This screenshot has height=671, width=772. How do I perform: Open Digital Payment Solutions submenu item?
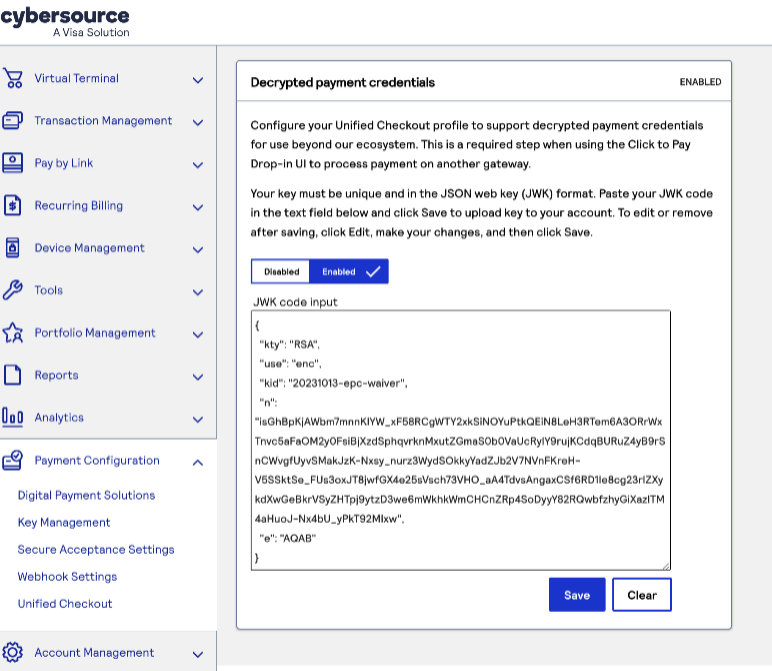click(86, 496)
